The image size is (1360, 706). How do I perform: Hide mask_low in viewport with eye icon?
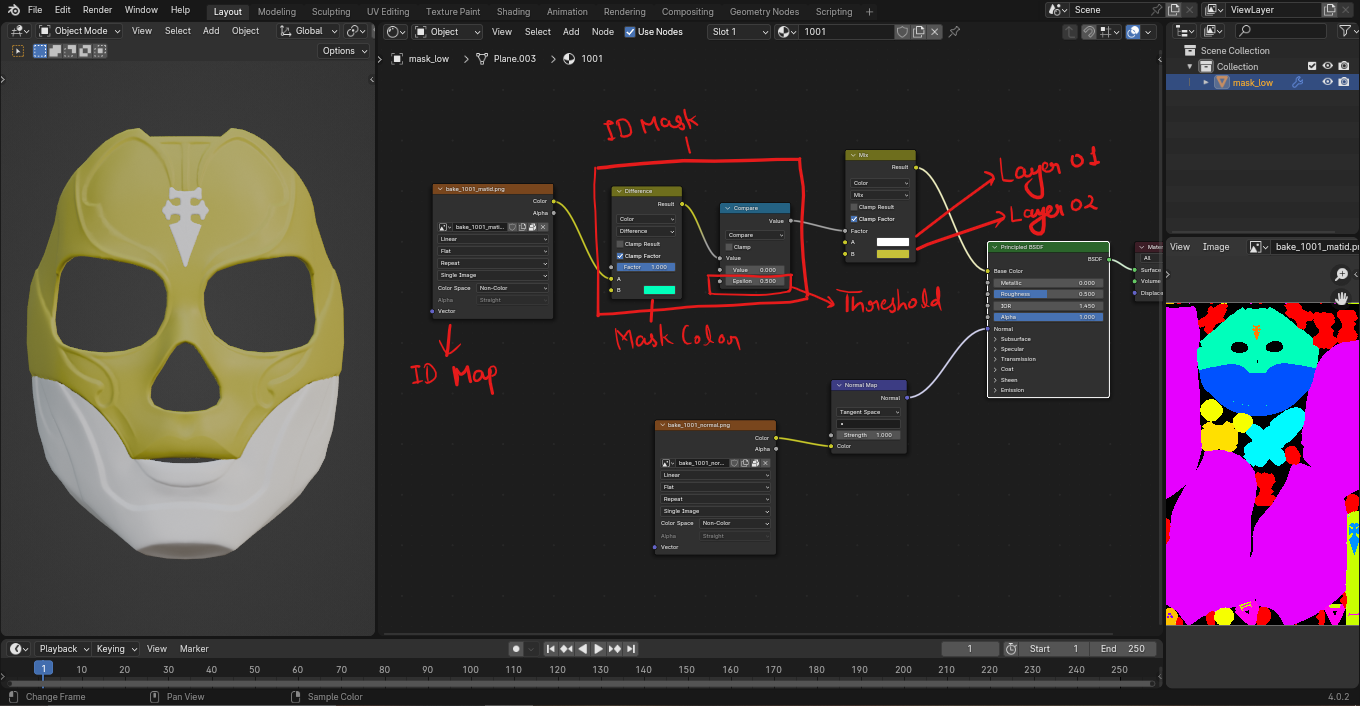(x=1328, y=83)
